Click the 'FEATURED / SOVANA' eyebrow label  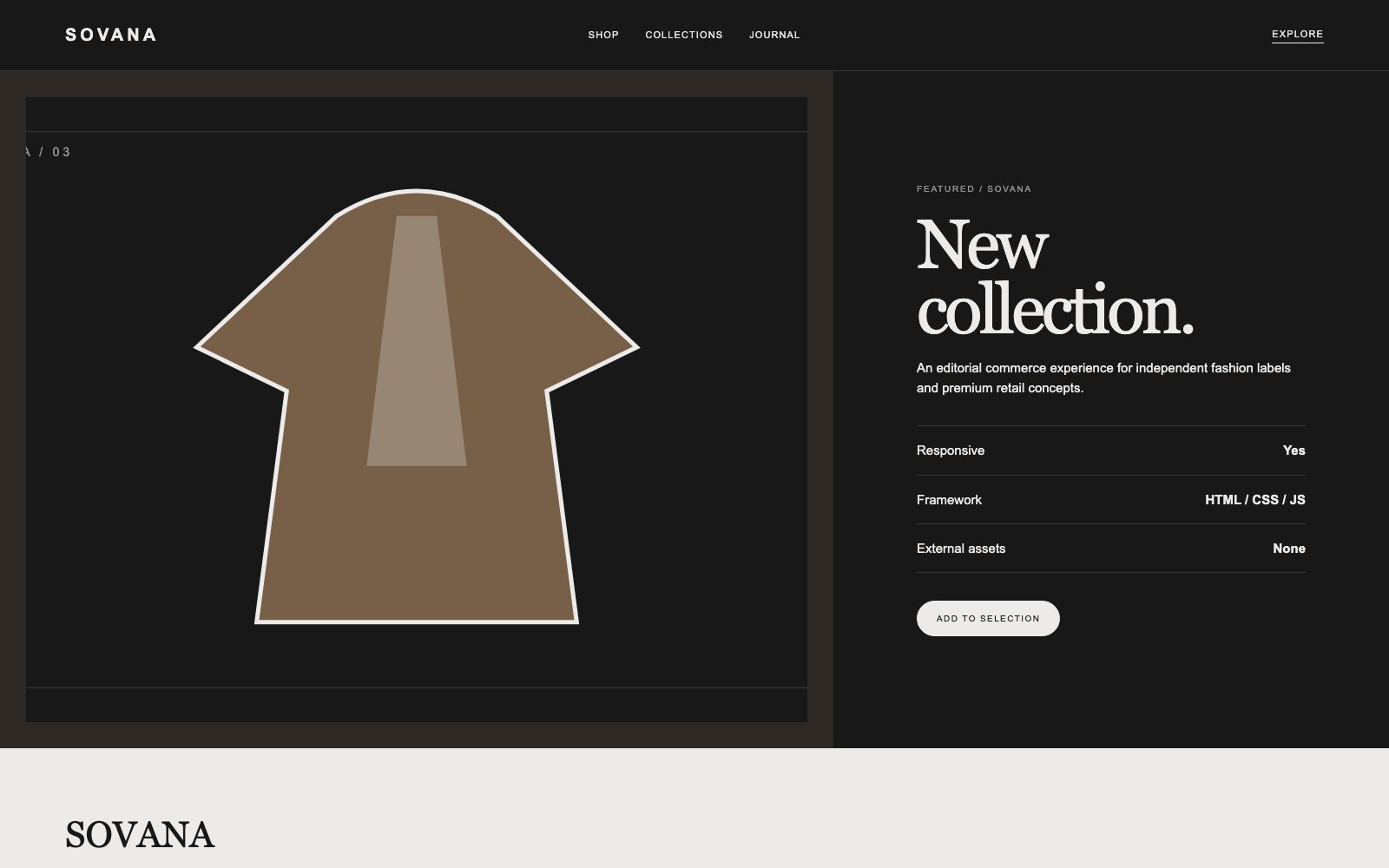click(974, 188)
